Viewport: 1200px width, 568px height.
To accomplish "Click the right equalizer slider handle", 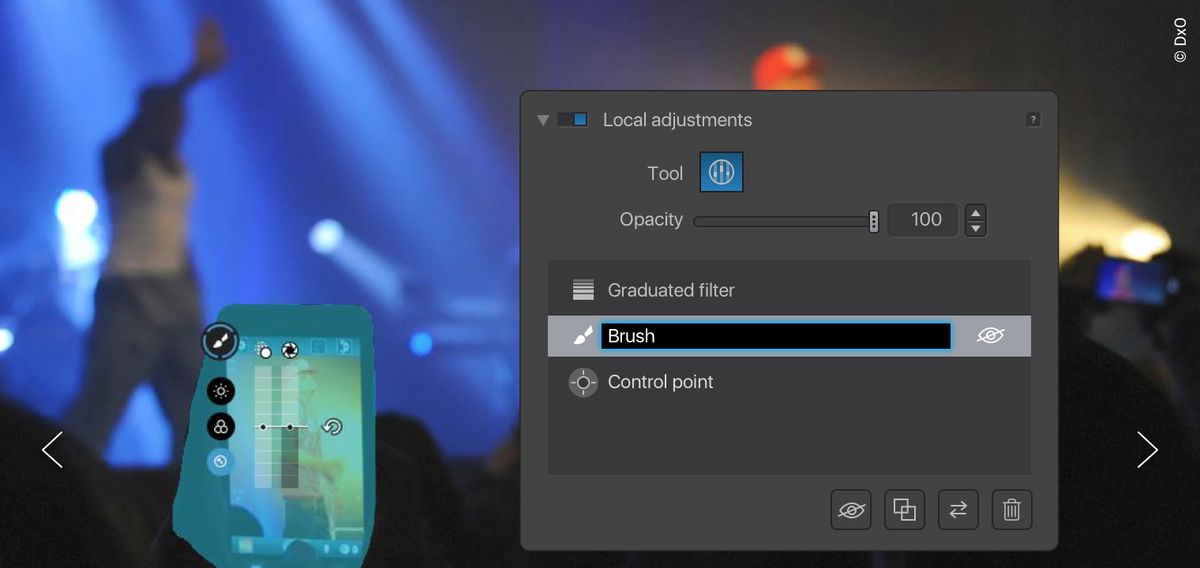I will (290, 427).
